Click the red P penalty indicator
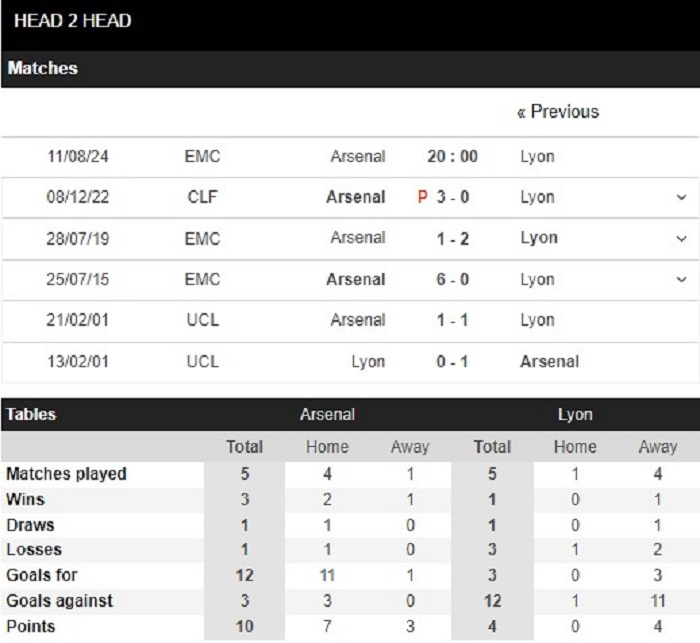 click(422, 197)
